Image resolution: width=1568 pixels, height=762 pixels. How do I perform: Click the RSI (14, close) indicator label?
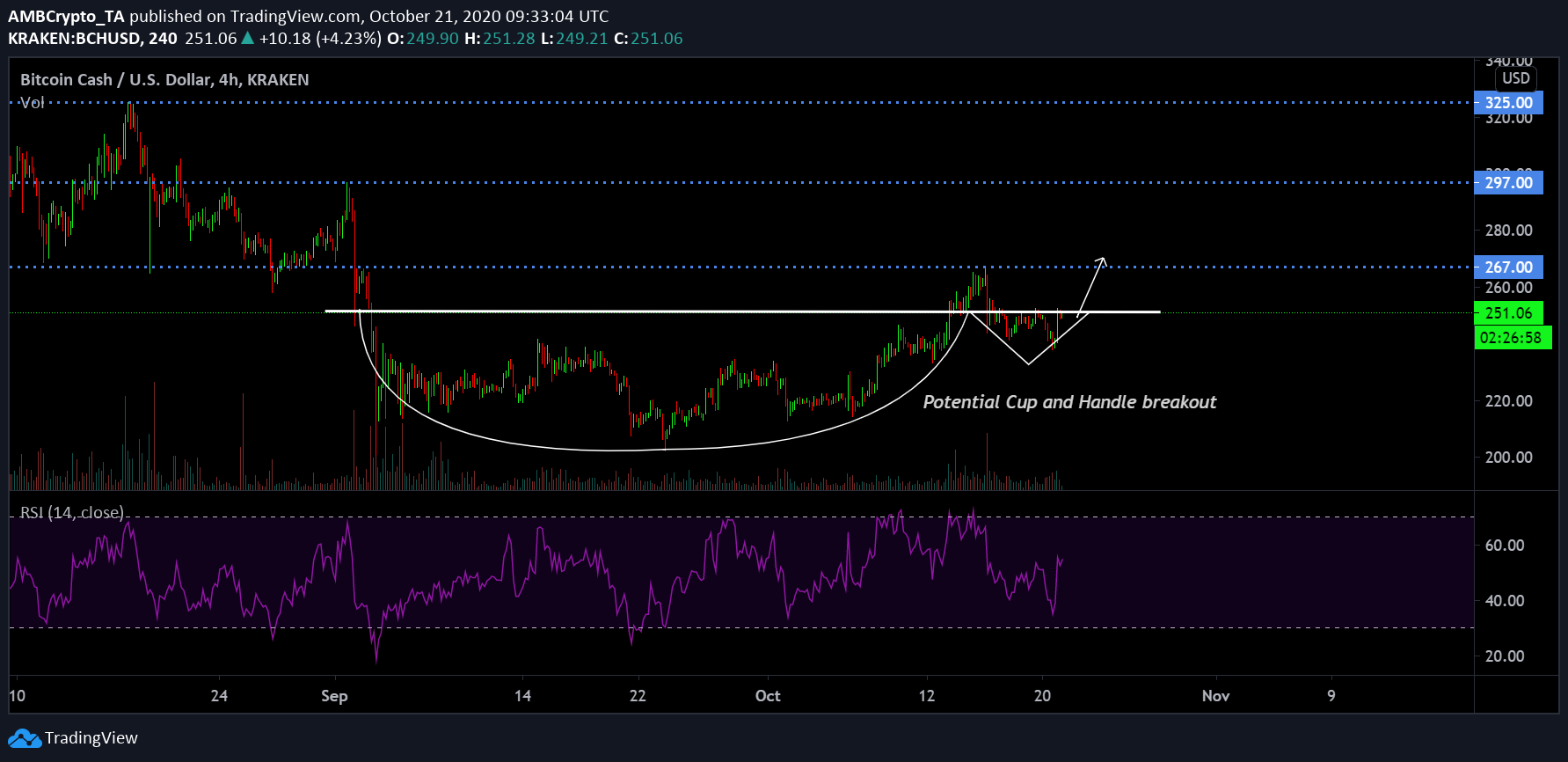(71, 513)
